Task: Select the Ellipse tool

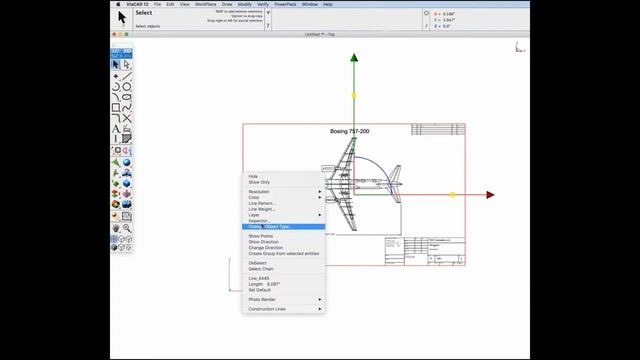Action: 127,97
